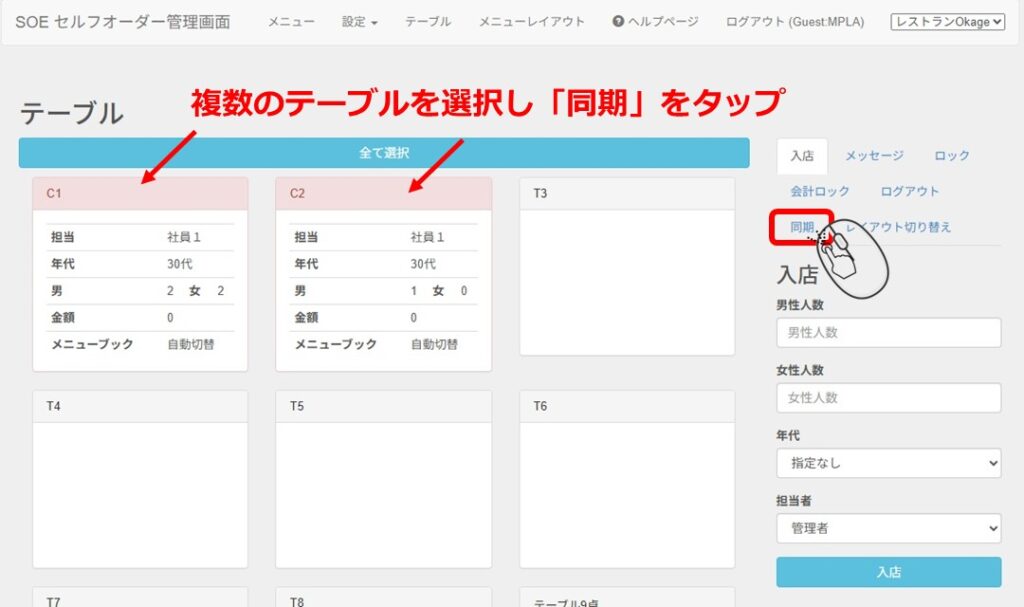Image resolution: width=1024 pixels, height=607 pixels.
Task: Select the メッセージ tab
Action: [873, 156]
